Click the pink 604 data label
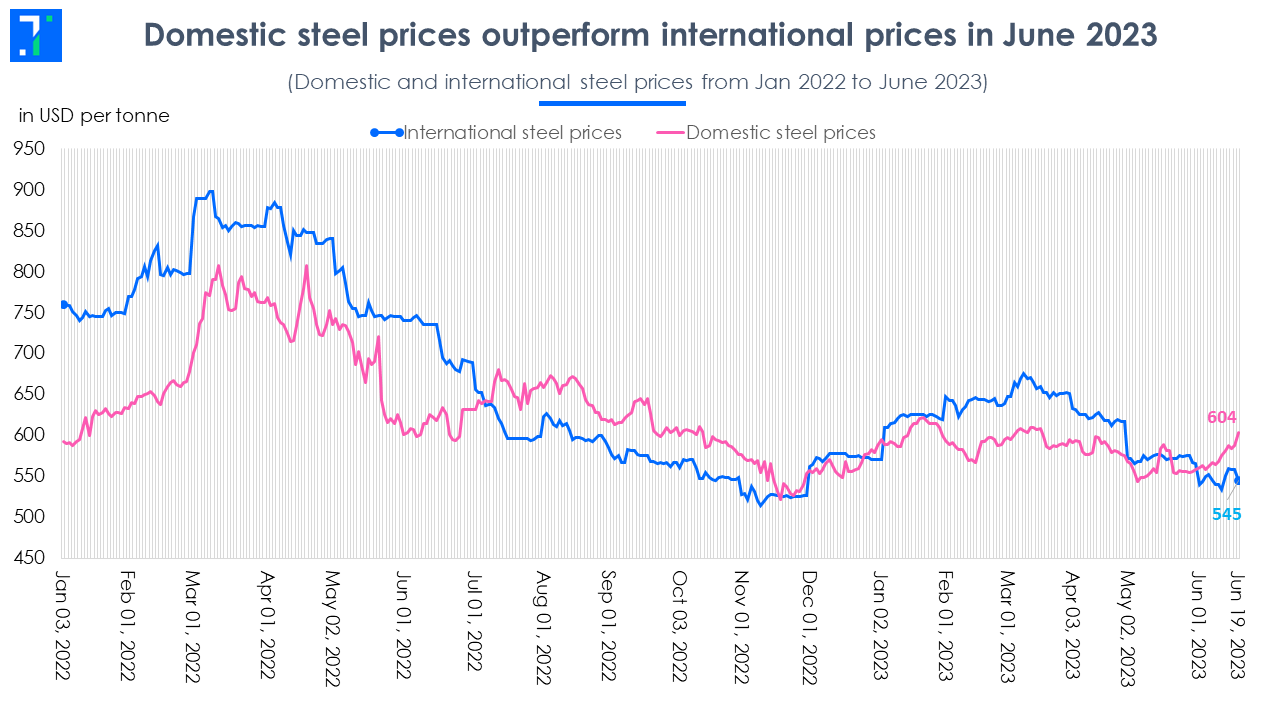This screenshot has height=720, width=1280. coord(1224,417)
